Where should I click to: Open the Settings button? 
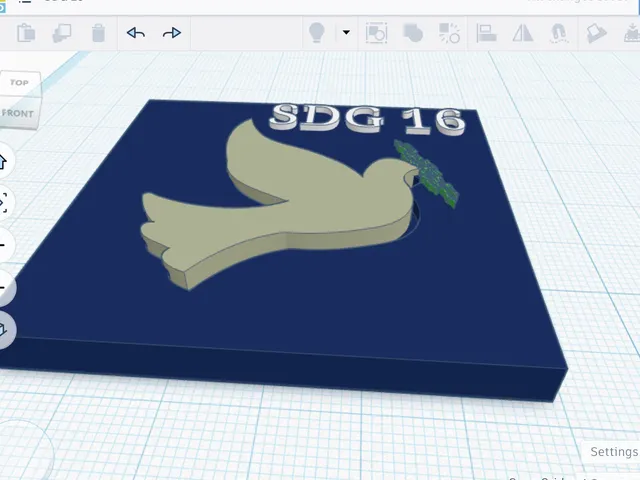[x=613, y=452]
